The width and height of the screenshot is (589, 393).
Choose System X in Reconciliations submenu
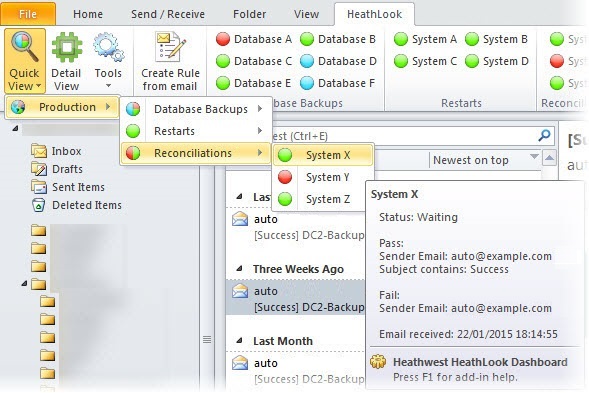(x=323, y=155)
